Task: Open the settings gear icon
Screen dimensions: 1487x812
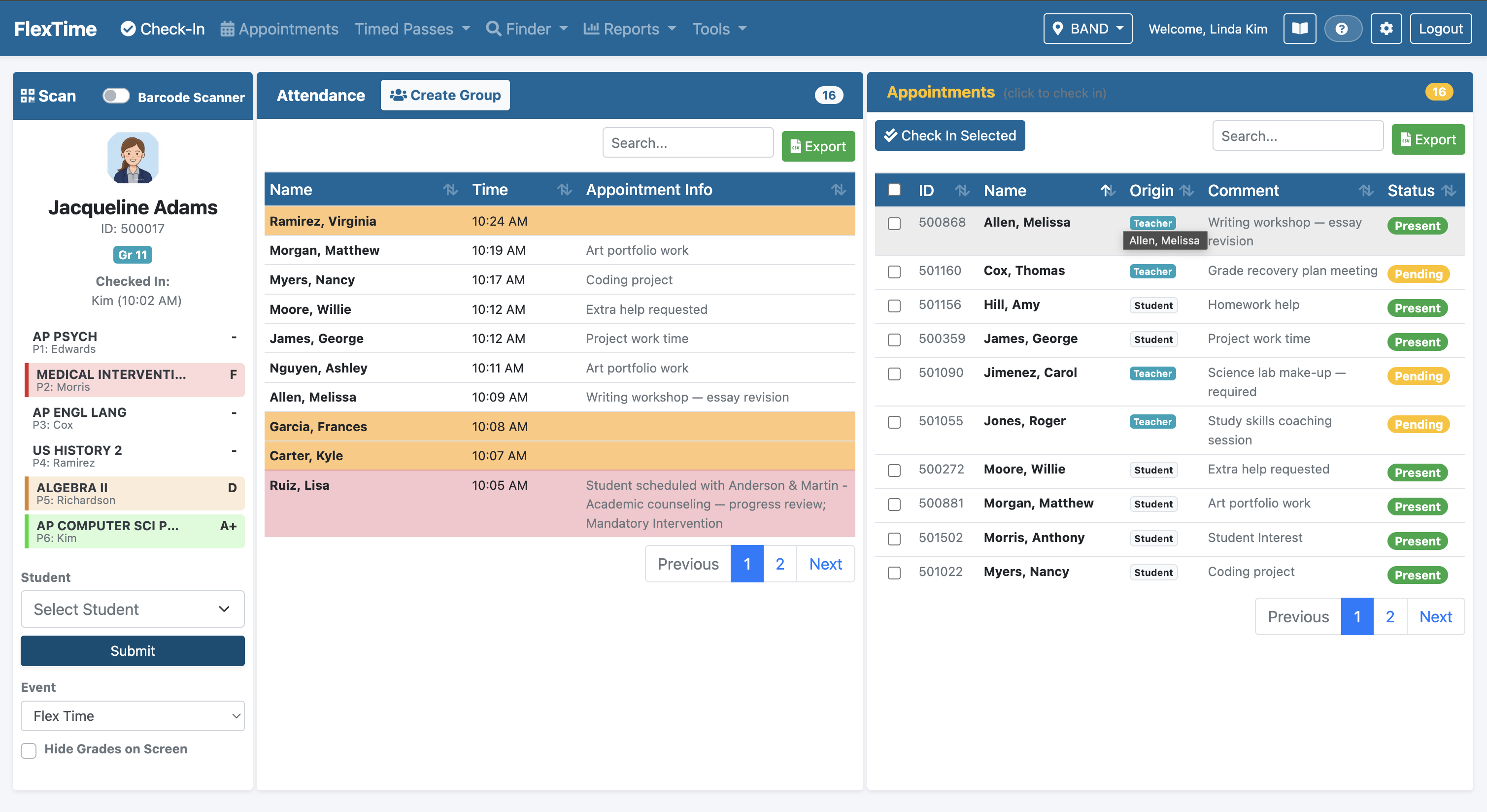Action: pyautogui.click(x=1386, y=29)
